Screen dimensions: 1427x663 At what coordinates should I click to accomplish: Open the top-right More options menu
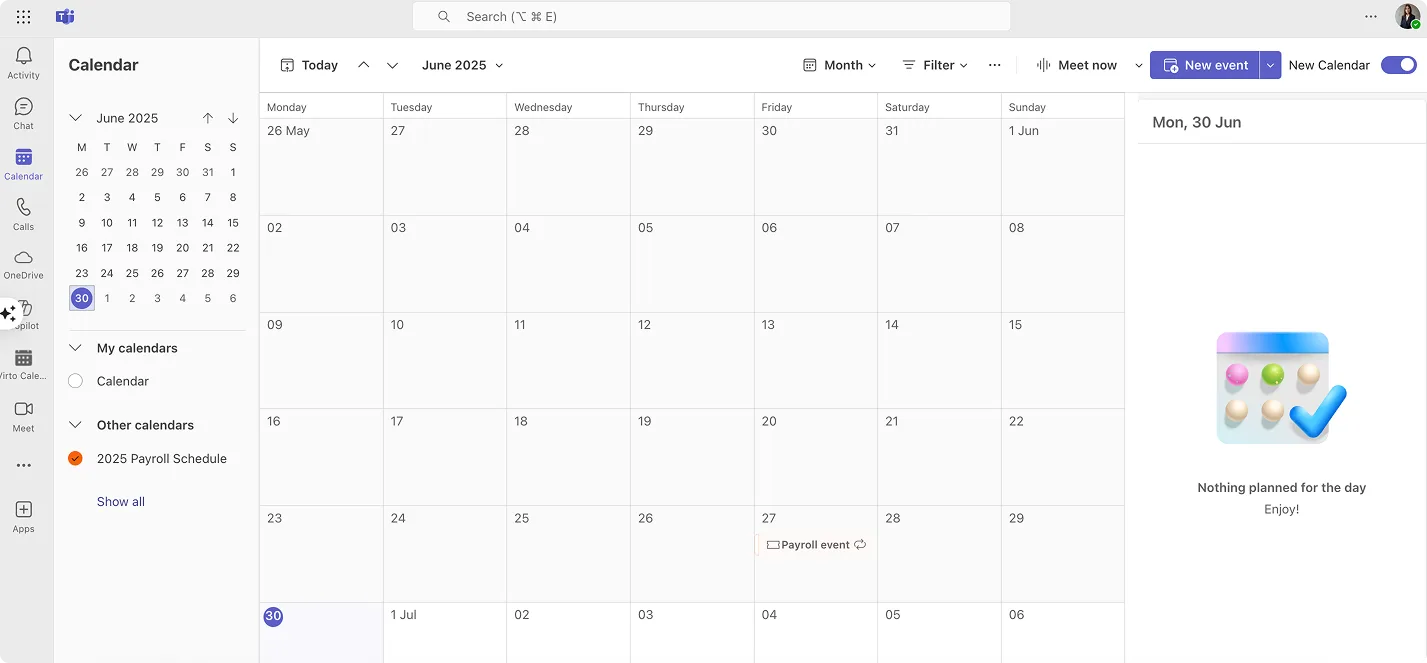pos(1371,16)
